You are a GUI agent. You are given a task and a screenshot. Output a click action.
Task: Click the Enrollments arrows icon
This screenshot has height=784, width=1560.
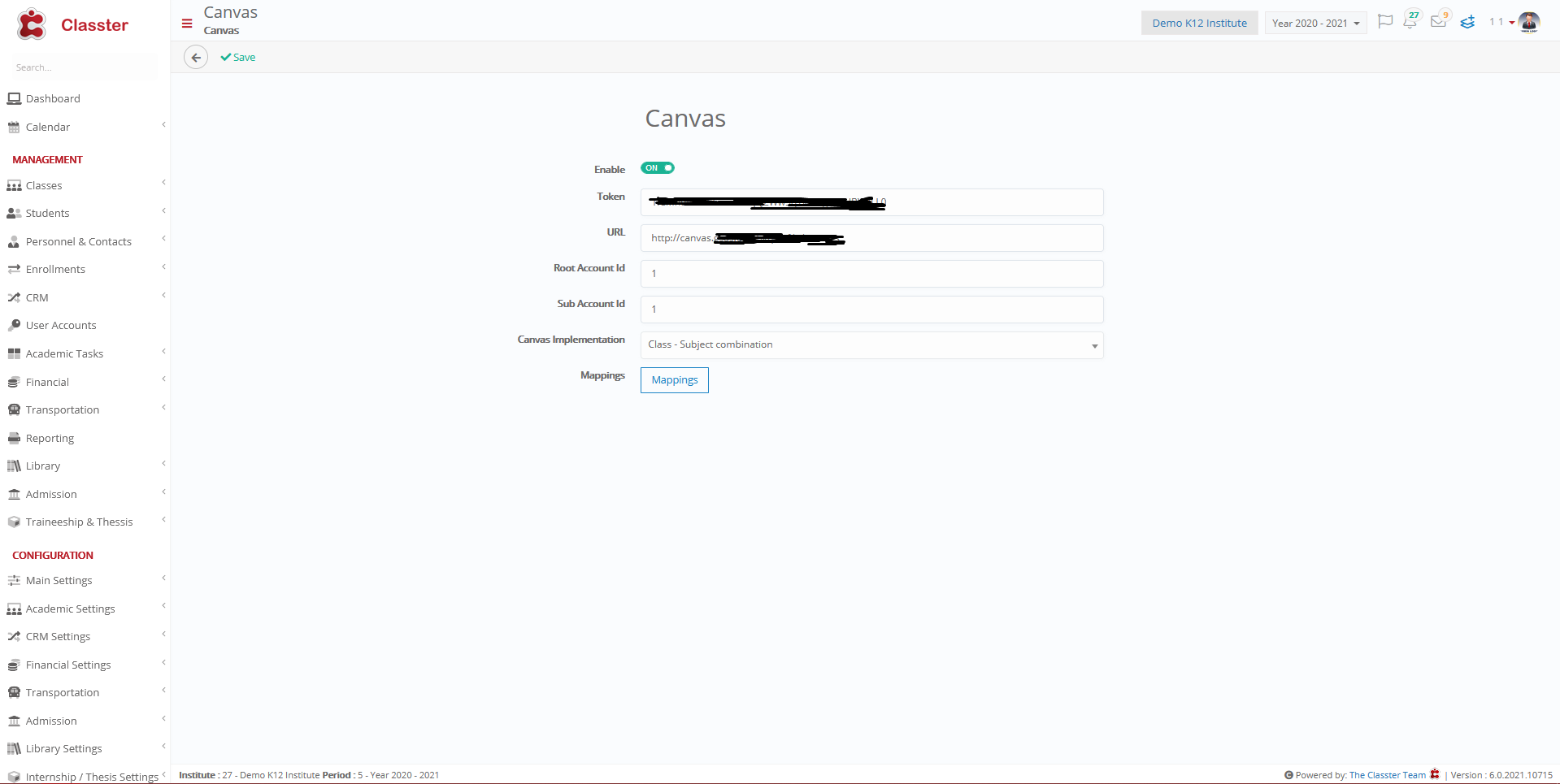[x=14, y=269]
